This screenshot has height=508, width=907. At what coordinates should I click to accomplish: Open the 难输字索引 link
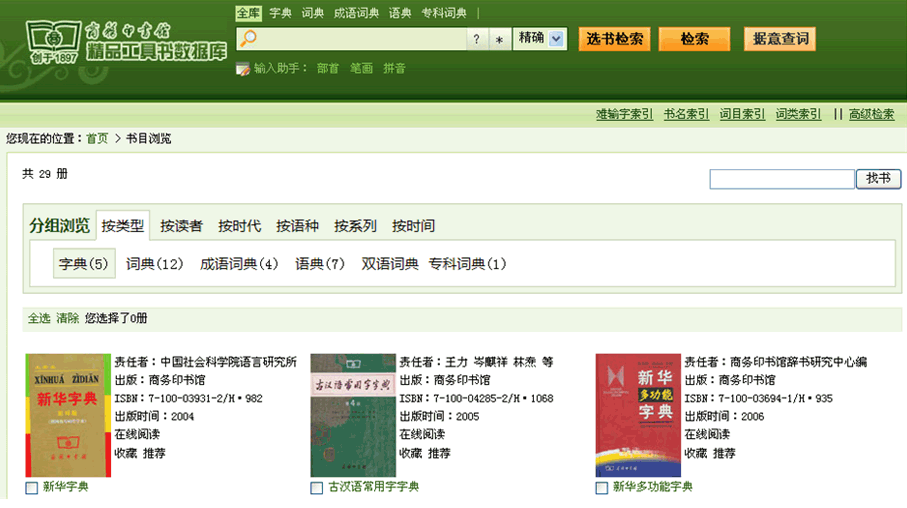point(624,114)
